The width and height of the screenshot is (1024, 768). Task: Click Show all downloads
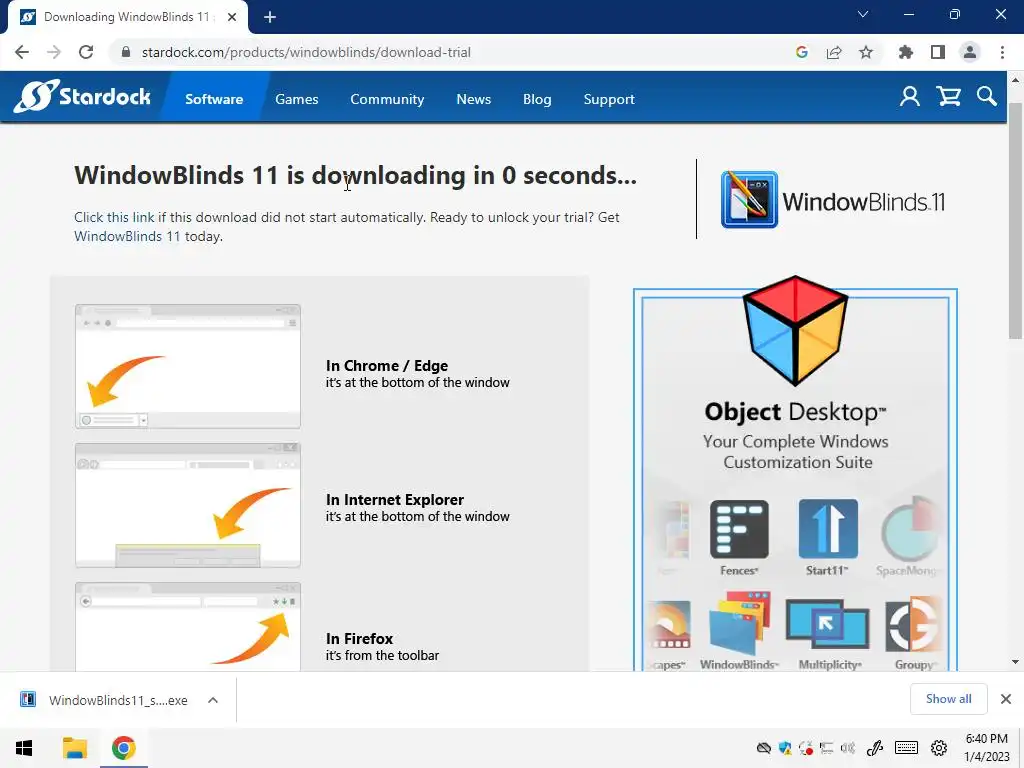(x=948, y=699)
